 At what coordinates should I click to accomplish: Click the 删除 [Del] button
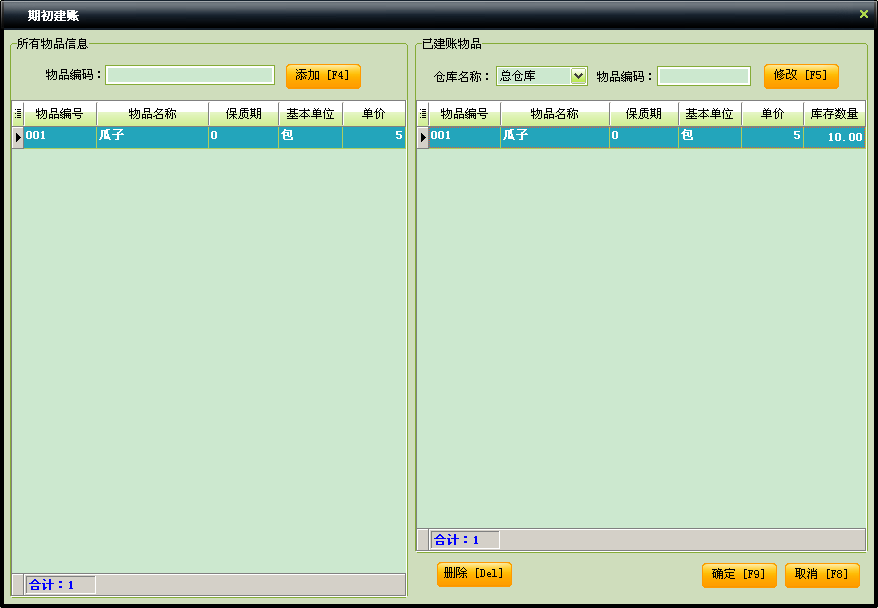[474, 574]
